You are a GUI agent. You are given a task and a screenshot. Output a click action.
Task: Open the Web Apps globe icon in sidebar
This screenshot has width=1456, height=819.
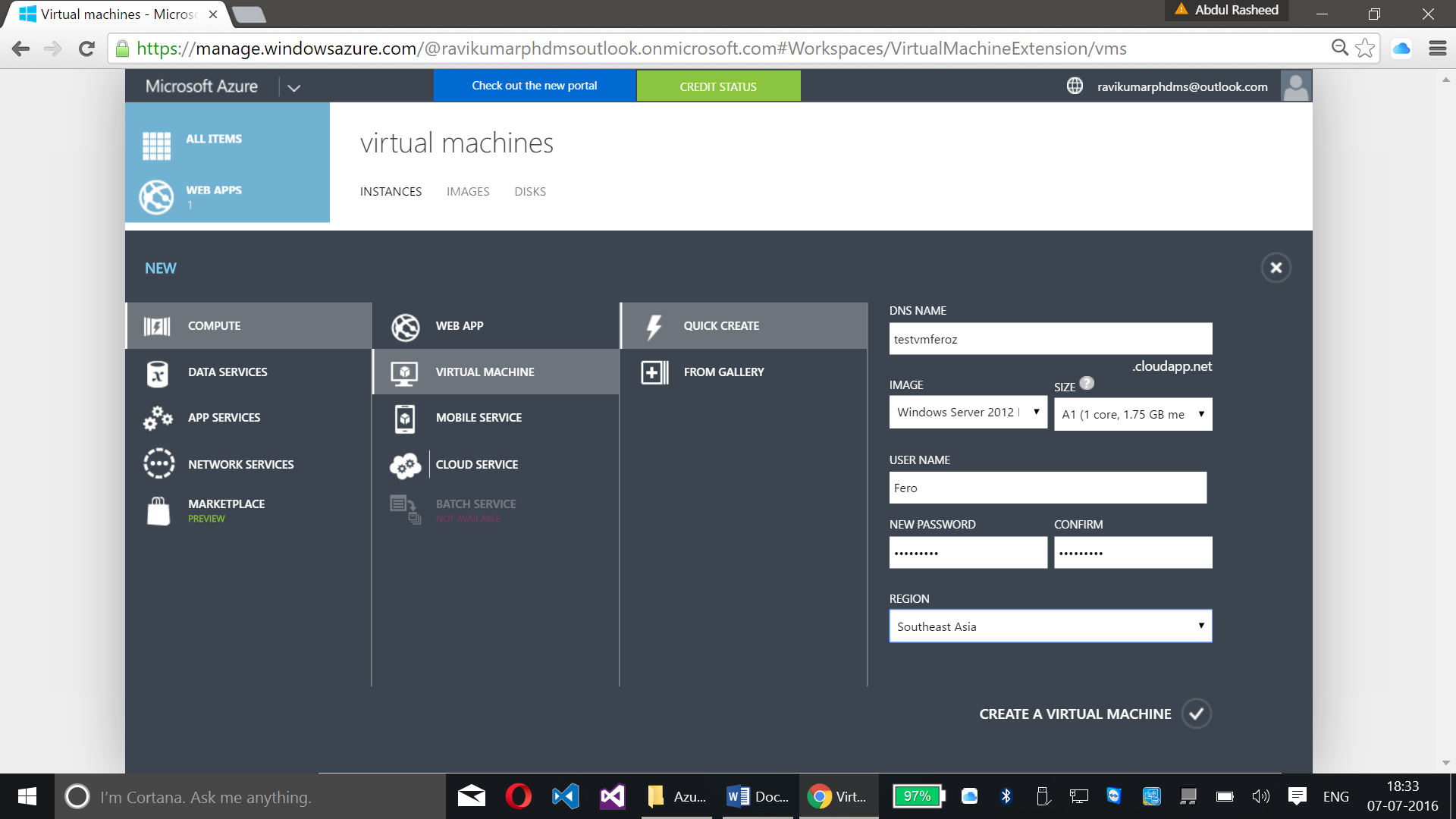[156, 197]
